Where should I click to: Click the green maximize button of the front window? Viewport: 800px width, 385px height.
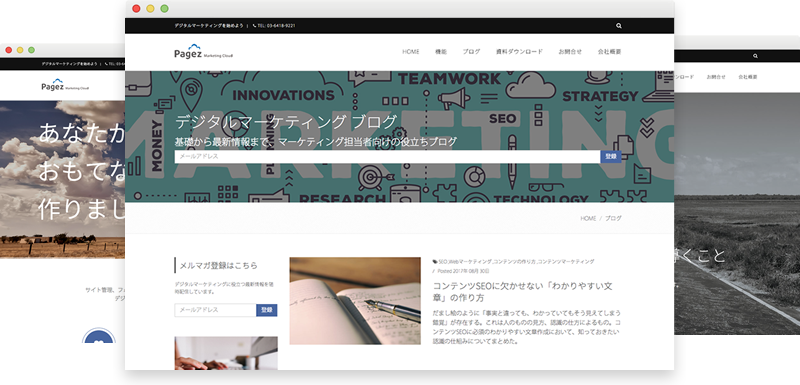(x=164, y=8)
